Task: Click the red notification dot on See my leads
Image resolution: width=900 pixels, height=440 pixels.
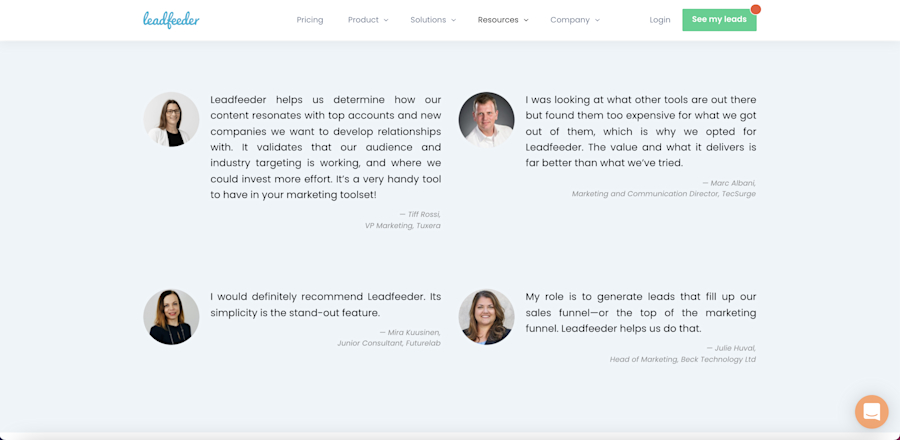Action: coord(755,9)
